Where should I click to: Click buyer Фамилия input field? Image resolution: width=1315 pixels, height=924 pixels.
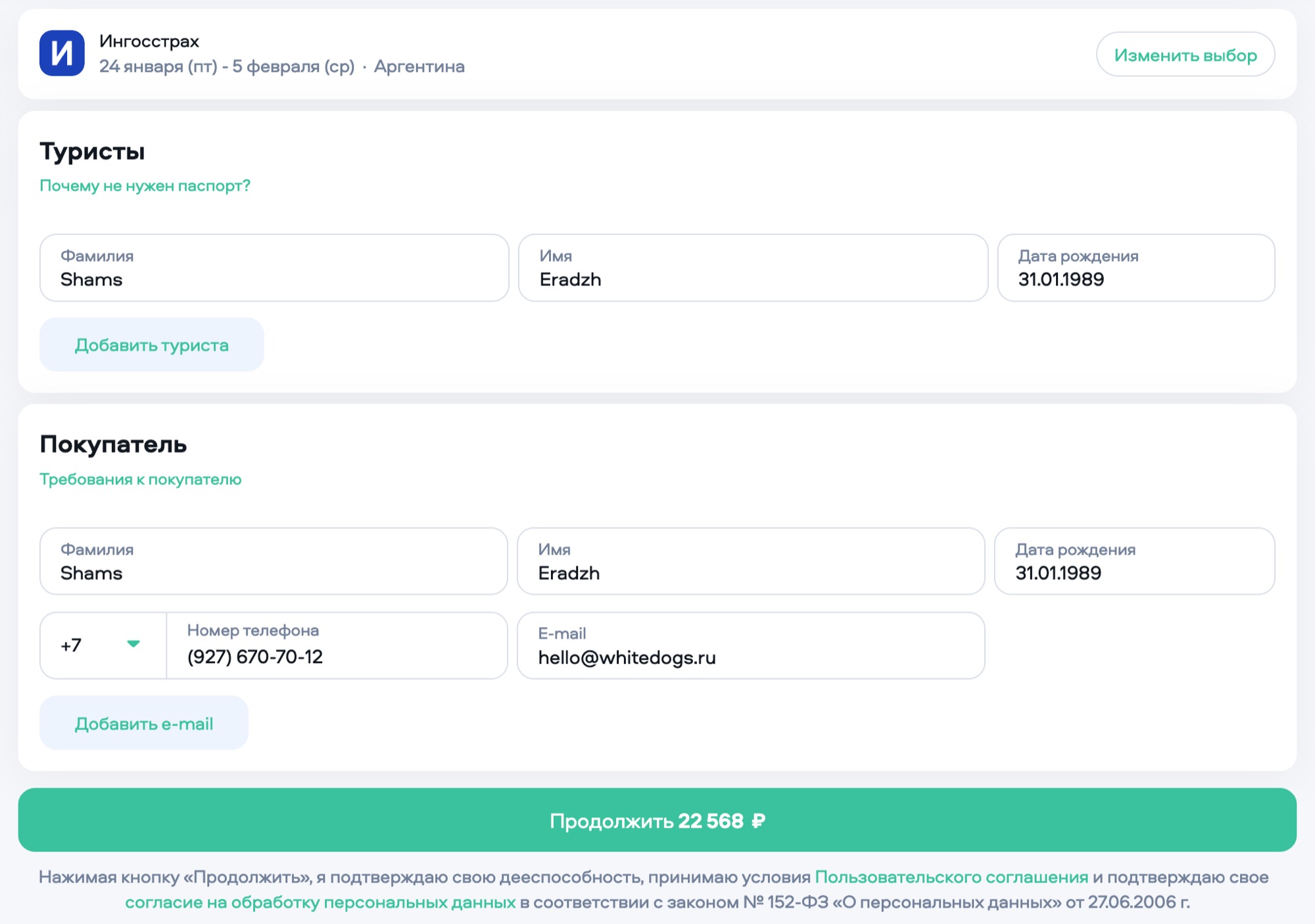pos(274,562)
